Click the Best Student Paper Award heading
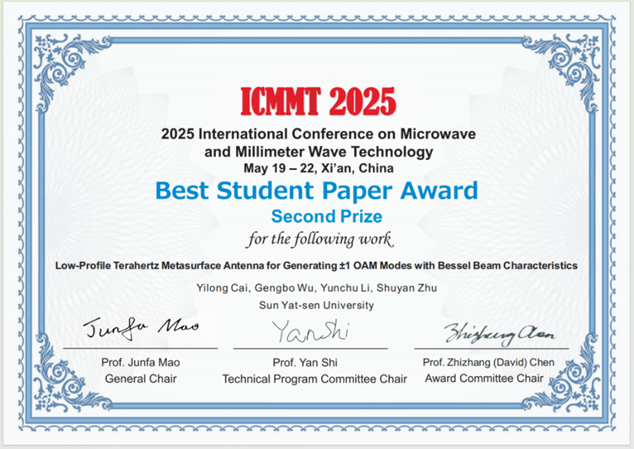Image resolution: width=634 pixels, height=449 pixels. tap(317, 190)
